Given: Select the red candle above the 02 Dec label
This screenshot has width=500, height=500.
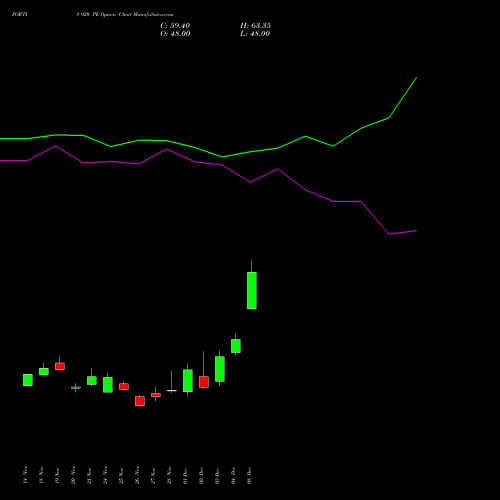Looking at the screenshot, I should click(204, 382).
